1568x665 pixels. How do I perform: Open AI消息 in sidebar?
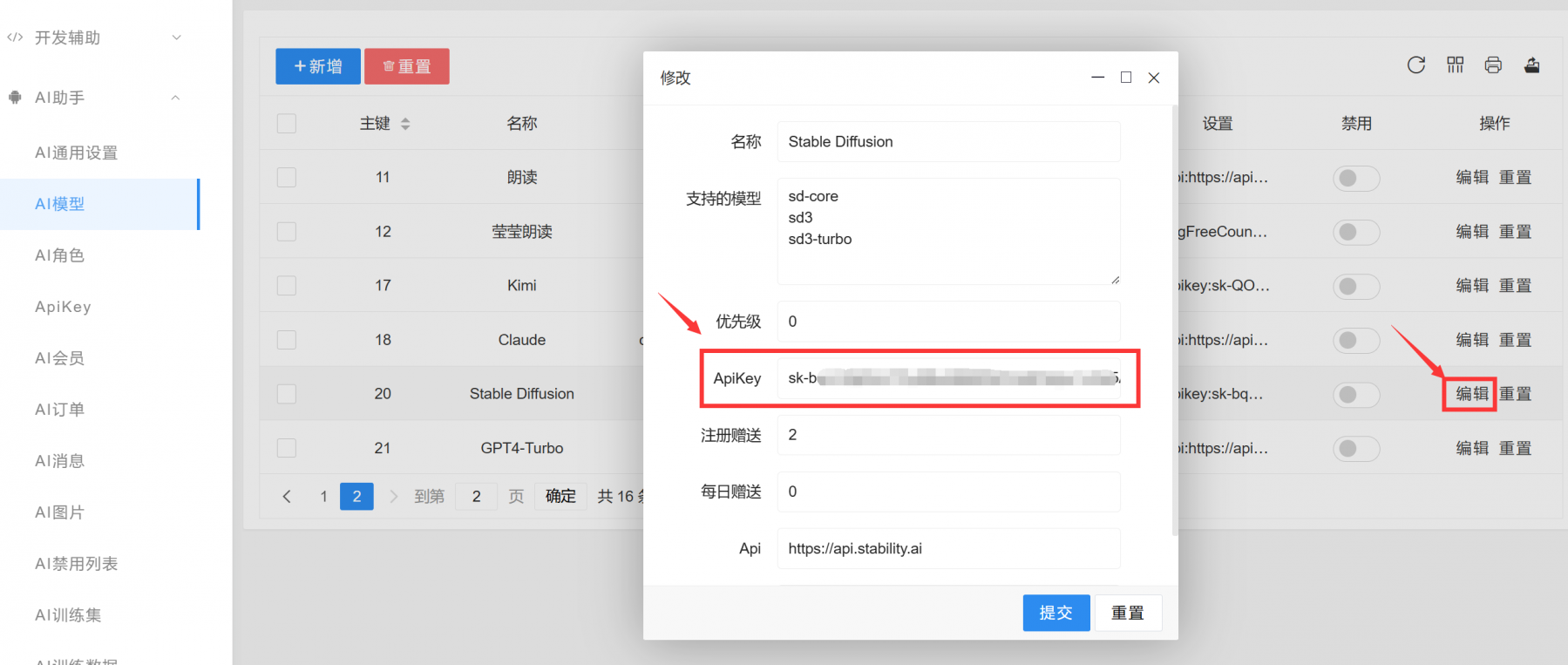(x=59, y=461)
